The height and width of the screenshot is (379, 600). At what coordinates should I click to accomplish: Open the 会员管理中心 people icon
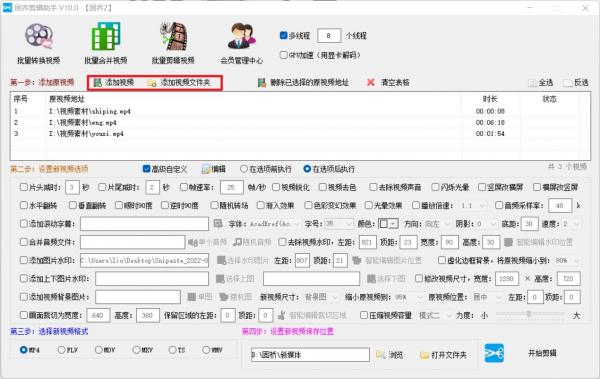241,37
